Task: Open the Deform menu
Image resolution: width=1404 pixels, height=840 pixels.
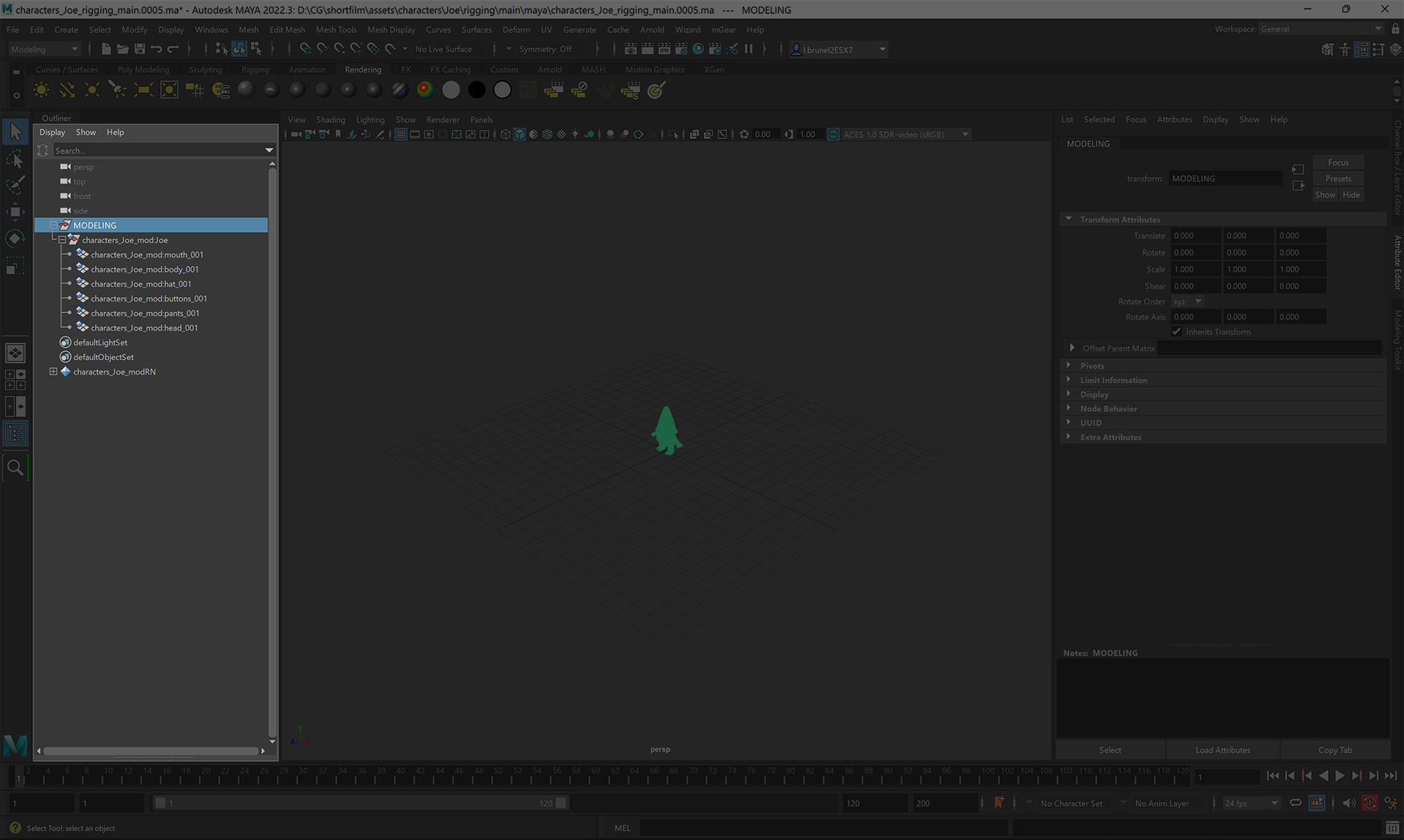Action: pos(516,29)
